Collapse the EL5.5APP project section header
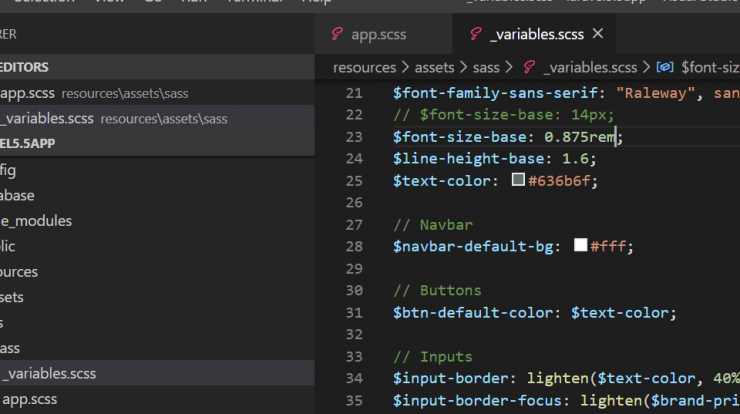 click(x=157, y=143)
